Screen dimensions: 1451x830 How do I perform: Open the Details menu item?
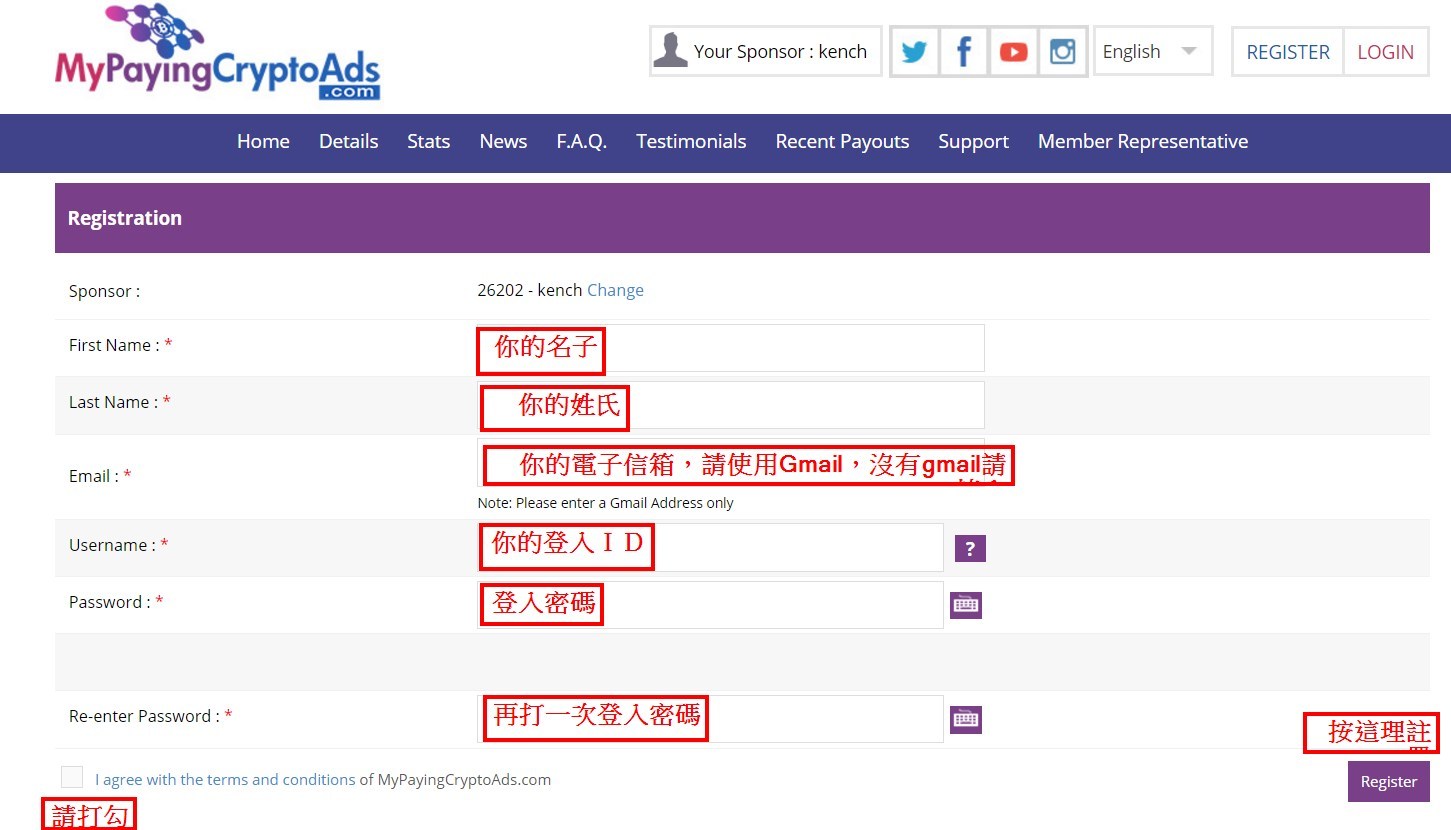click(x=348, y=142)
